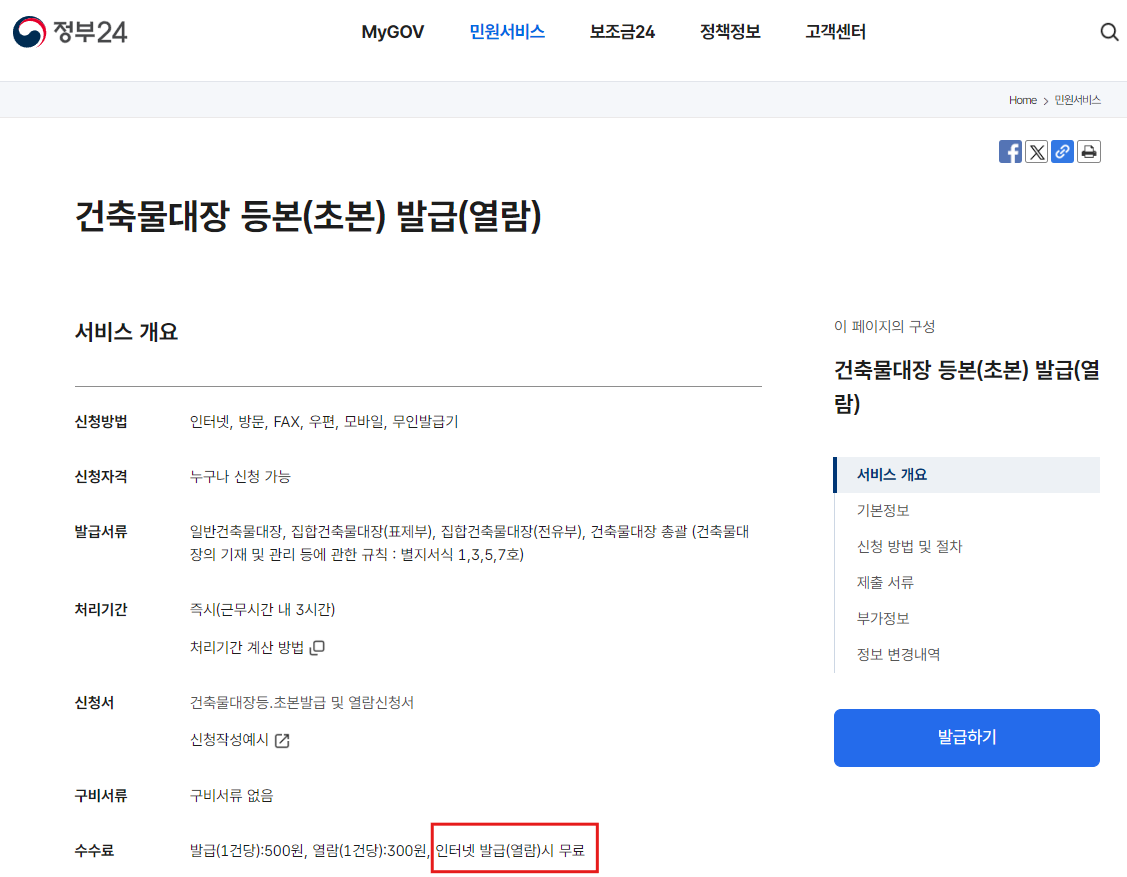Click Home in the breadcrumb
Screen dimensions: 1127x877
(1022, 100)
